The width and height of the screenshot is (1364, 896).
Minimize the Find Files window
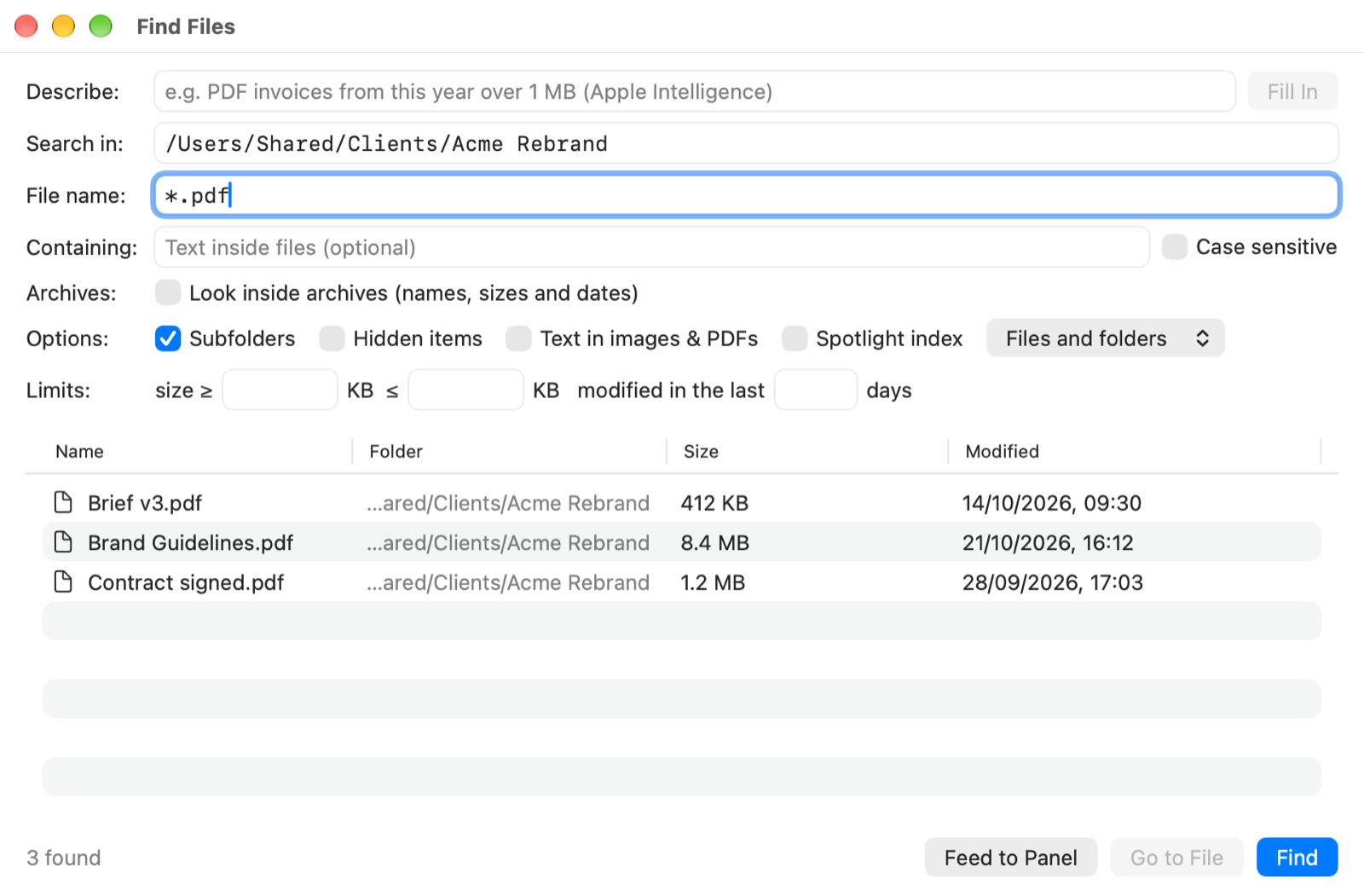(x=64, y=26)
